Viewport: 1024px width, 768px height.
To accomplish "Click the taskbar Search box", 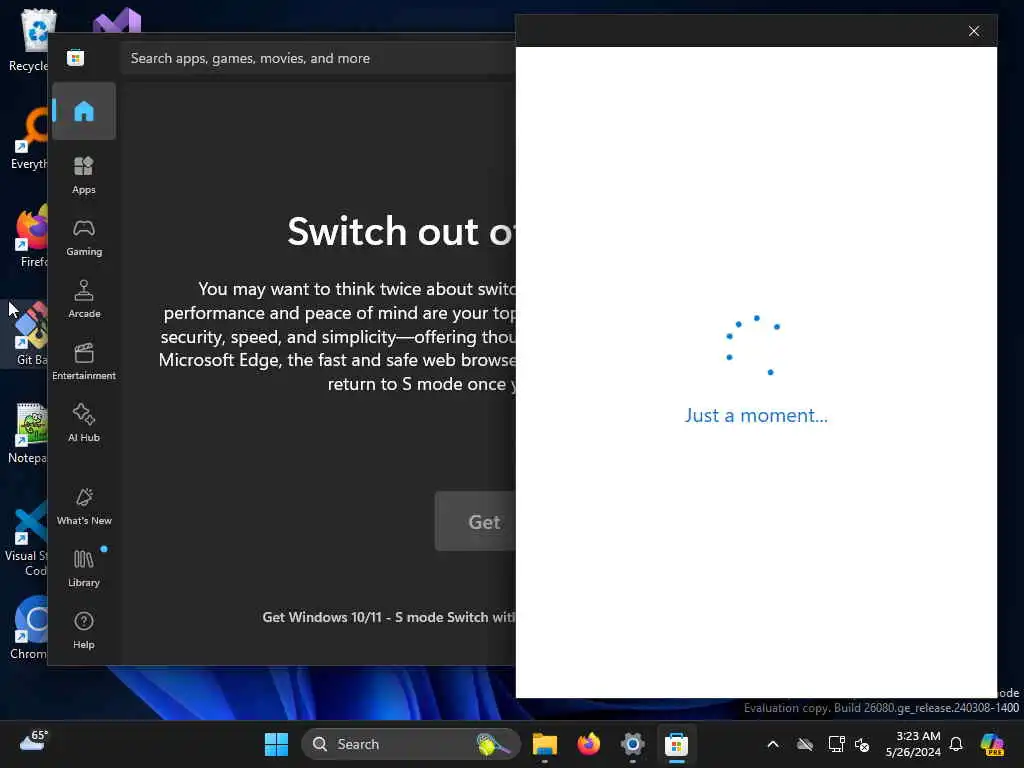I will (410, 744).
